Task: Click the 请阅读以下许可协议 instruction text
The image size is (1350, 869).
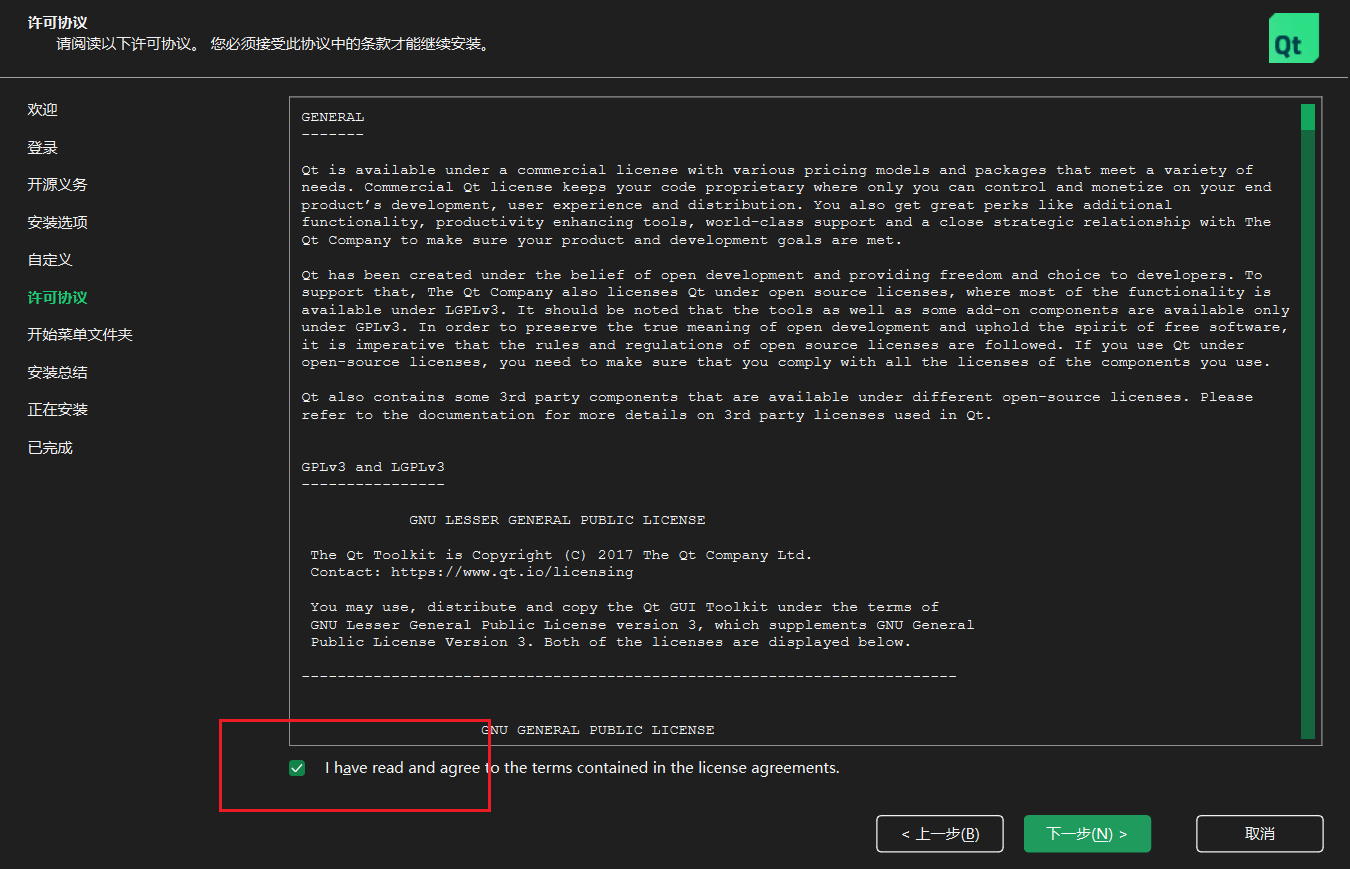Action: point(274,45)
